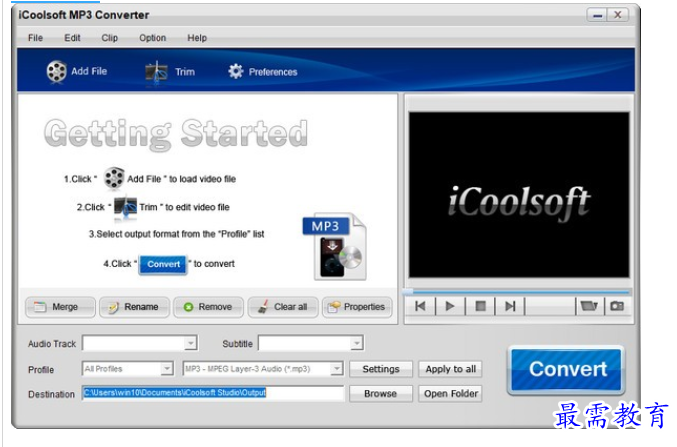Click the Rename button

pos(134,307)
